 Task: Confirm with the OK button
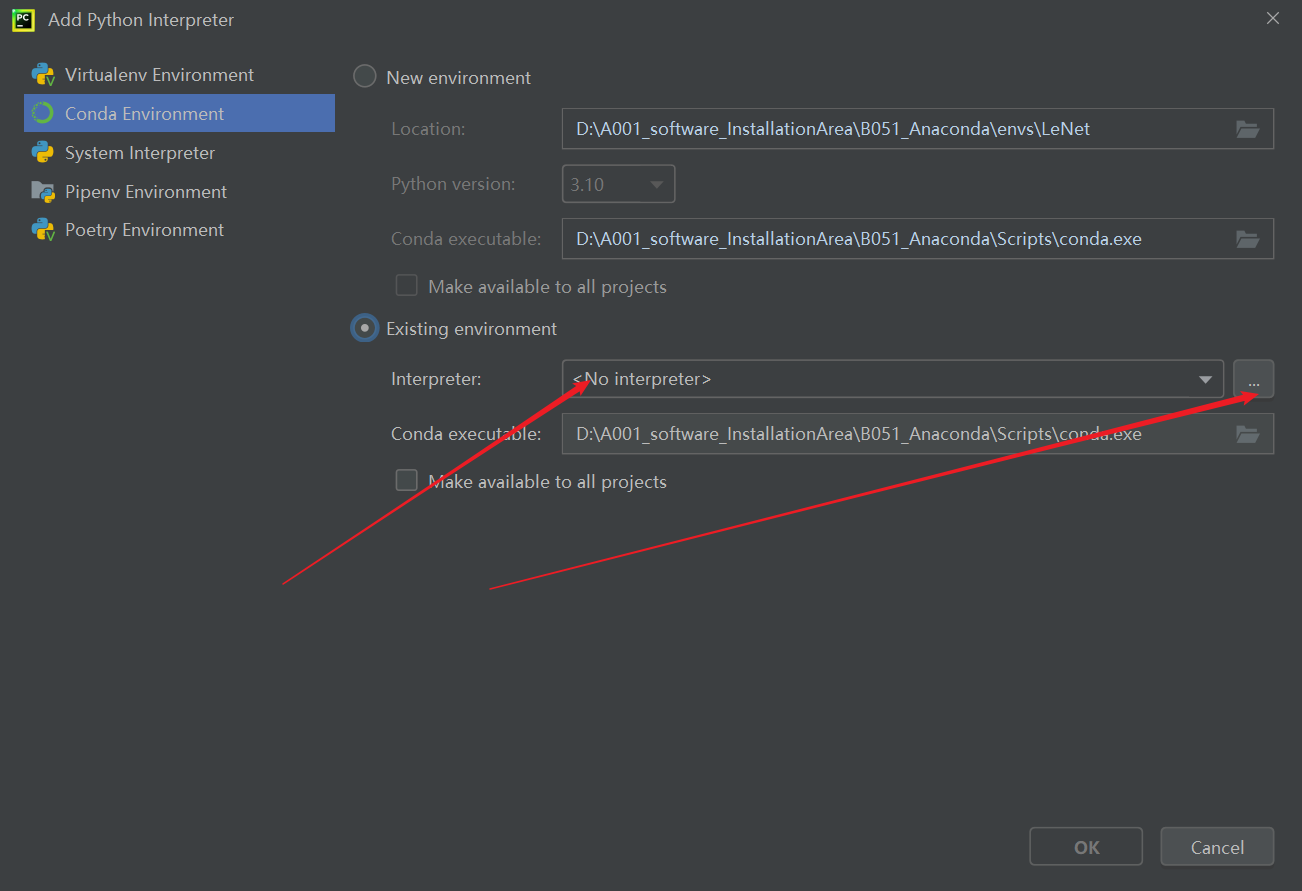coord(1086,847)
